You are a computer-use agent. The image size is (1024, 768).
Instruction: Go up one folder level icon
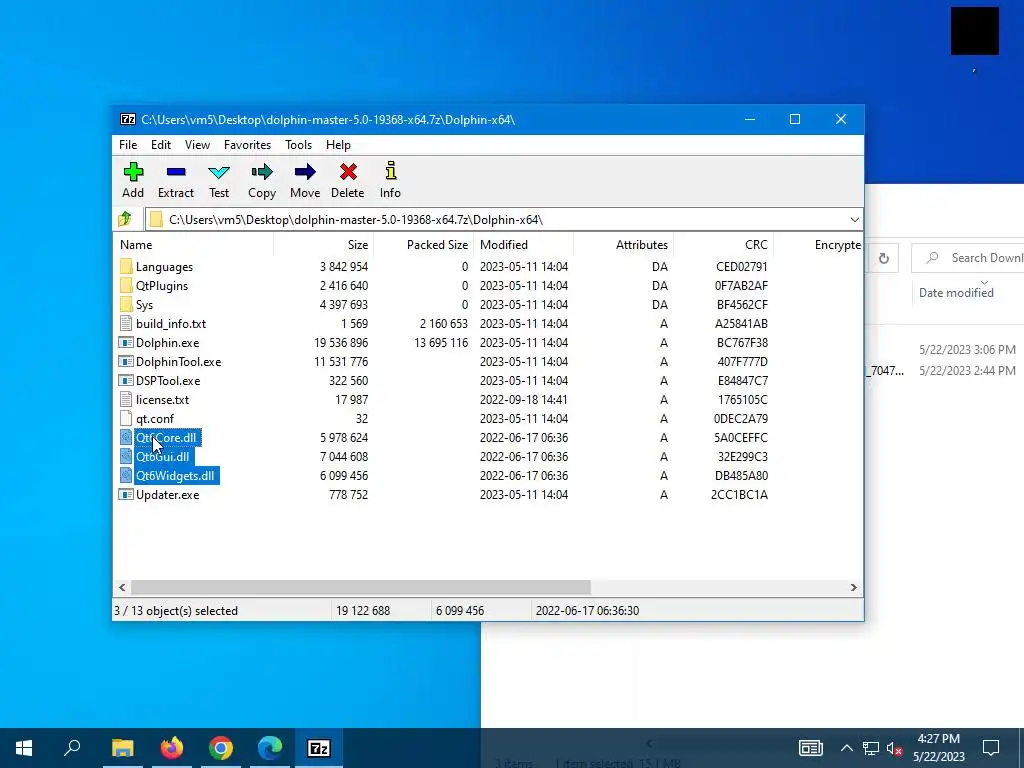(x=125, y=219)
